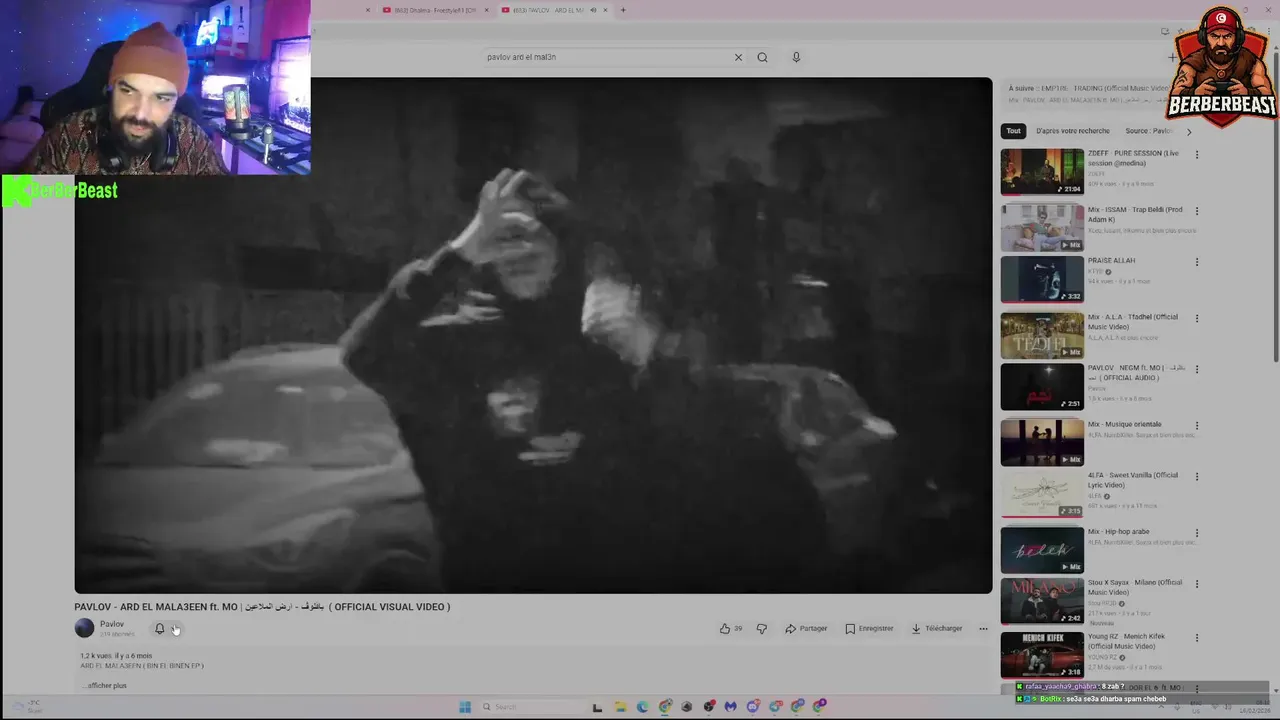Image resolution: width=1280 pixels, height=720 pixels.
Task: Open PRAISE ALLAH video title
Action: pyautogui.click(x=1111, y=260)
